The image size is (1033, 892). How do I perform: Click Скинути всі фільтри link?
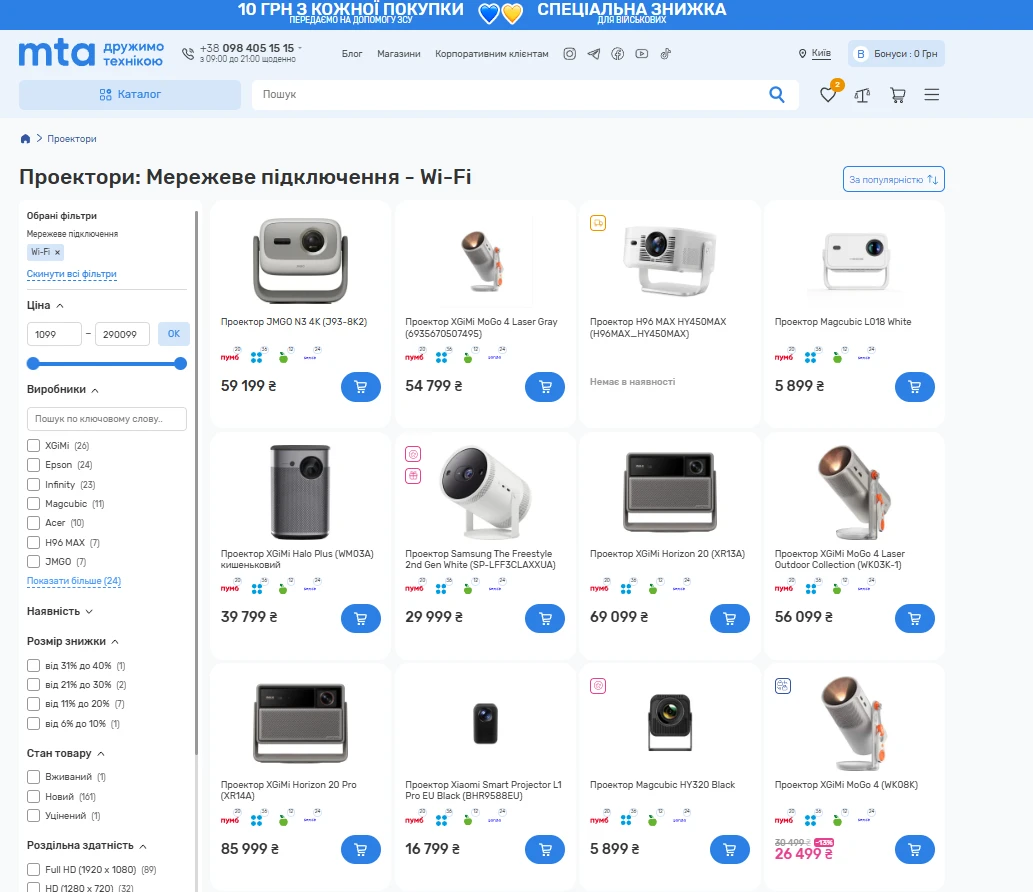(x=72, y=274)
